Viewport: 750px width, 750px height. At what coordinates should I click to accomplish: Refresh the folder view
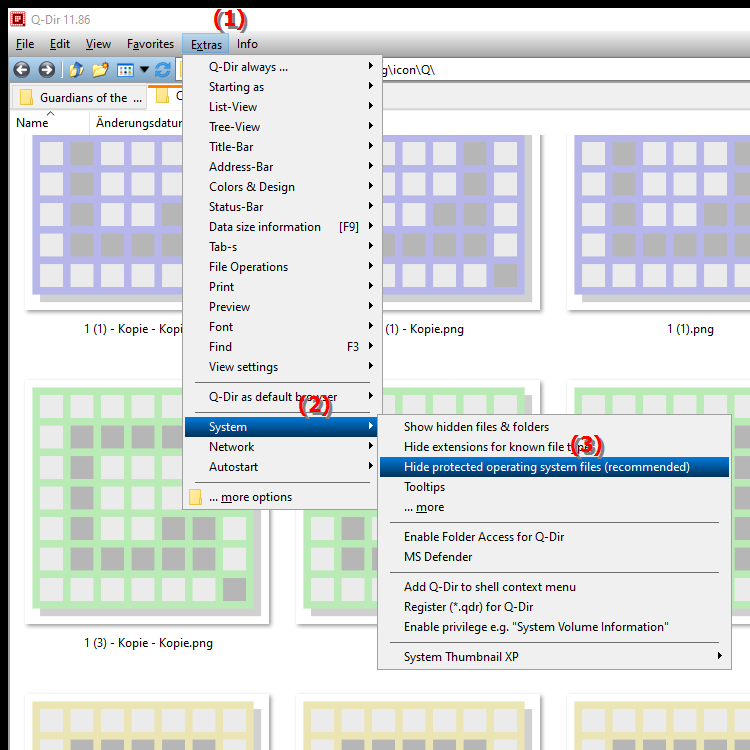163,70
